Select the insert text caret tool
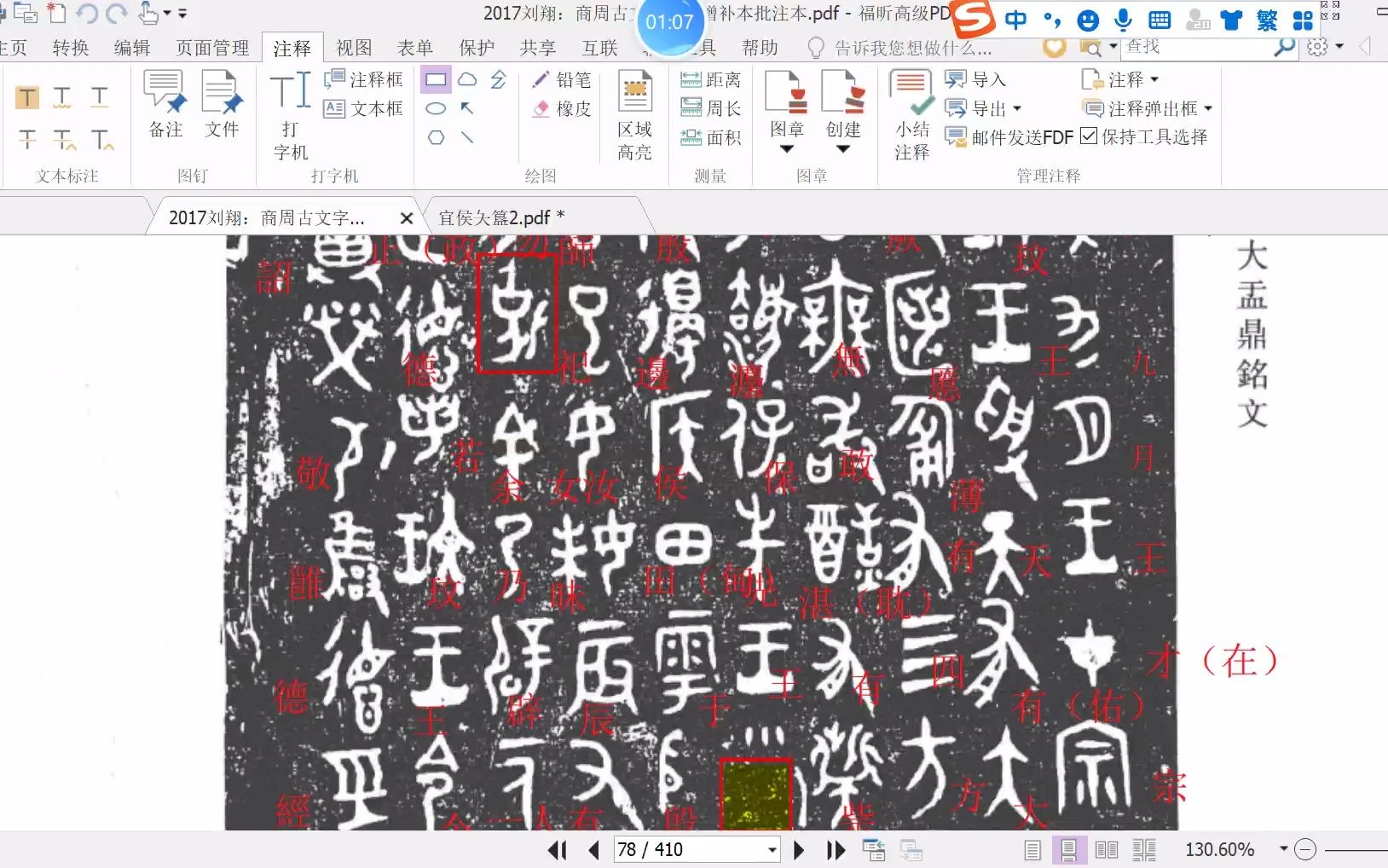The image size is (1388, 868). pyautogui.click(x=102, y=139)
